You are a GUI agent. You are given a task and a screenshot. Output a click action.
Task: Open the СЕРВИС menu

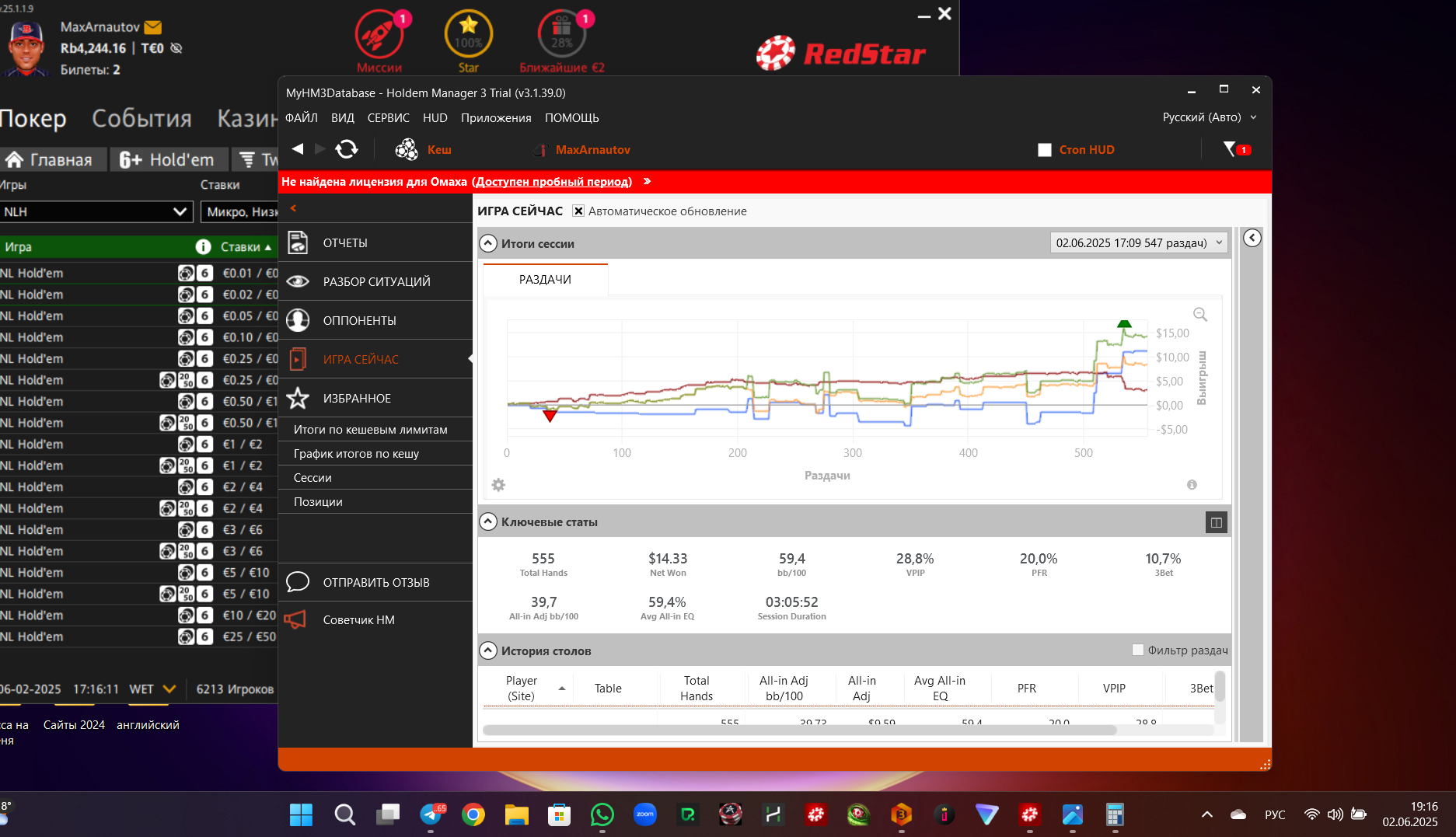click(x=389, y=117)
